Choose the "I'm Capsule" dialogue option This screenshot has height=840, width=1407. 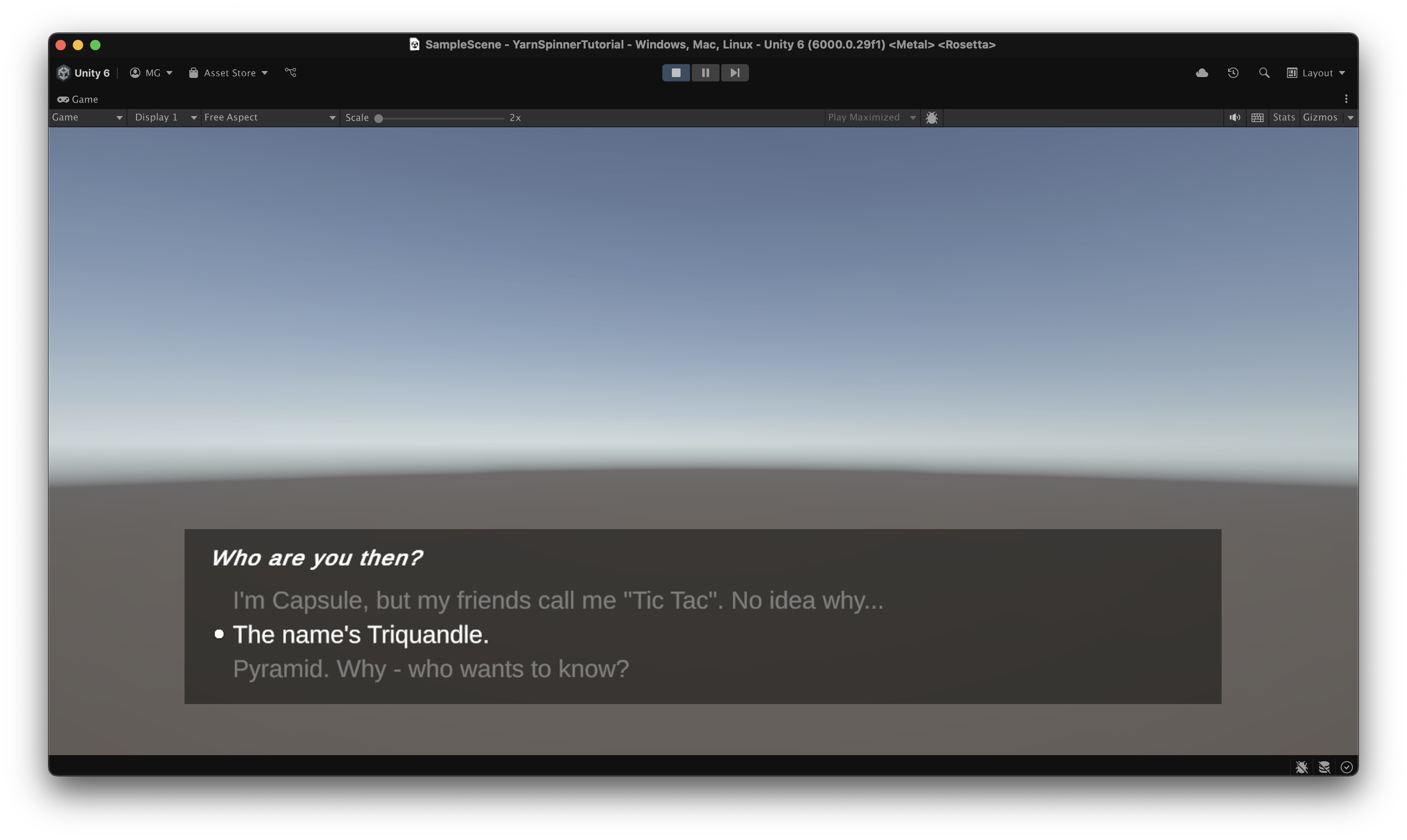pos(558,601)
